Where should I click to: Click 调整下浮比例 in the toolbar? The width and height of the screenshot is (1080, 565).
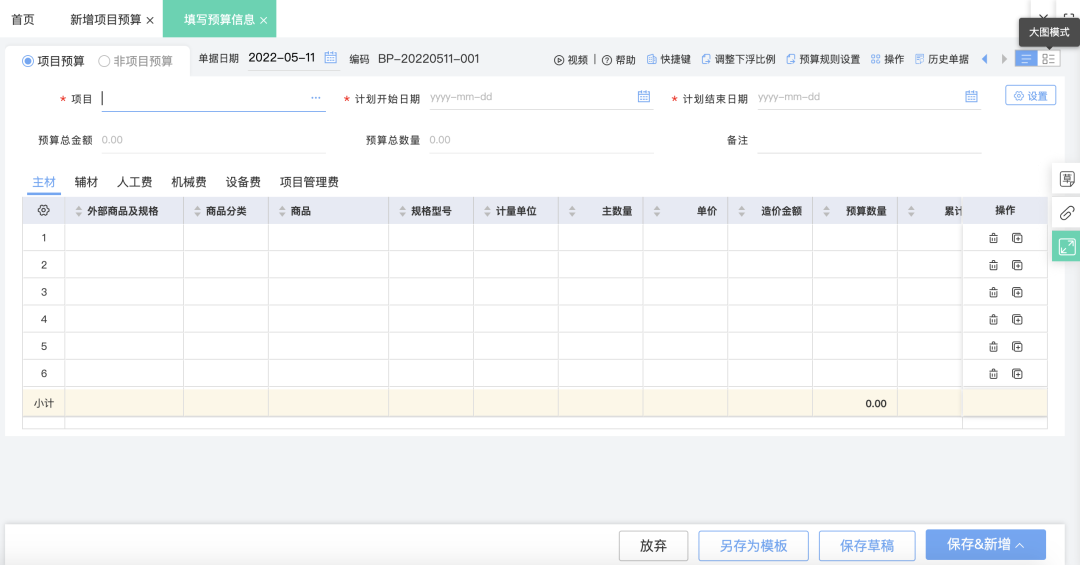(x=738, y=59)
